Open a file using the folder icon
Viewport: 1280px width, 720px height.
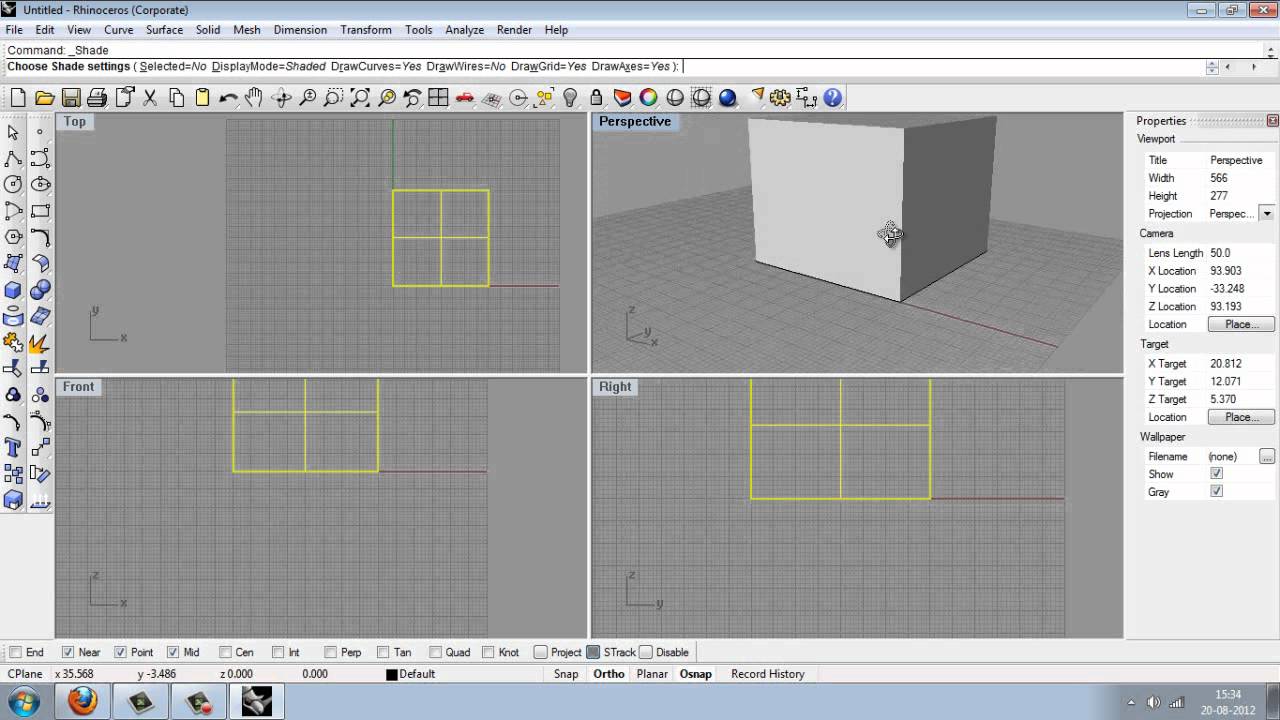pos(44,98)
